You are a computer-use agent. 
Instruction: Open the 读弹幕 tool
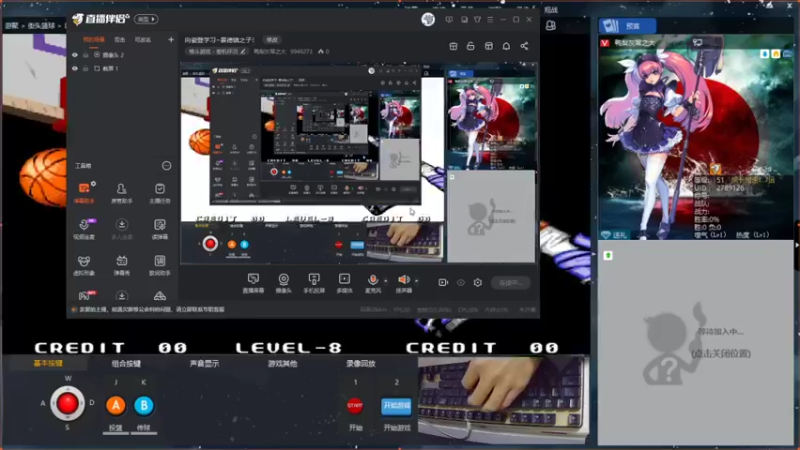coord(160,229)
